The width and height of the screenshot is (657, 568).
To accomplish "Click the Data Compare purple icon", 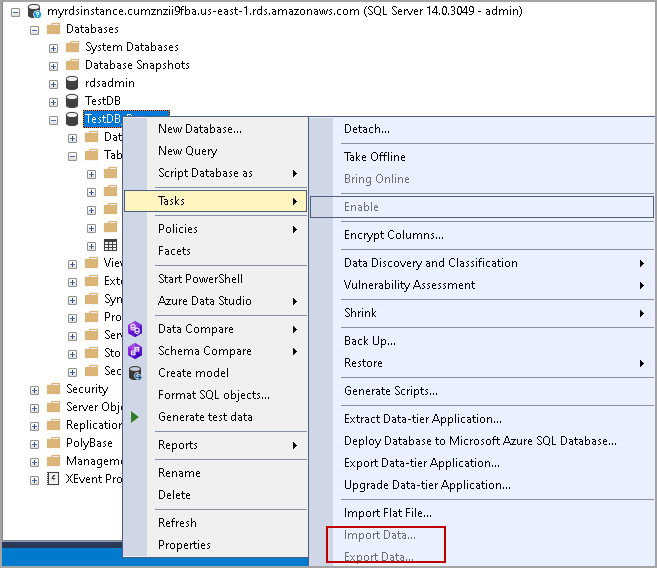I will coord(135,329).
